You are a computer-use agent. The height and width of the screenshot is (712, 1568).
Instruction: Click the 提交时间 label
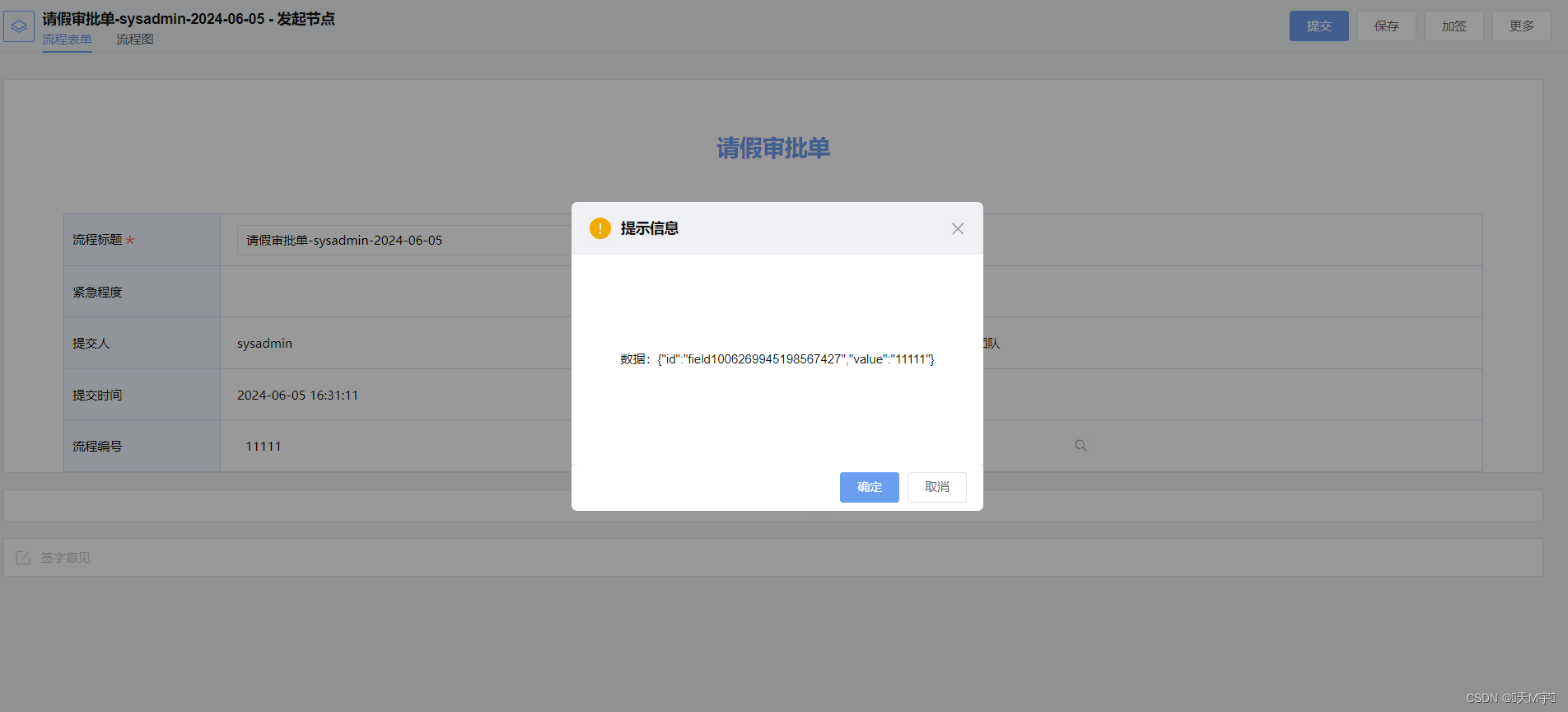click(97, 396)
